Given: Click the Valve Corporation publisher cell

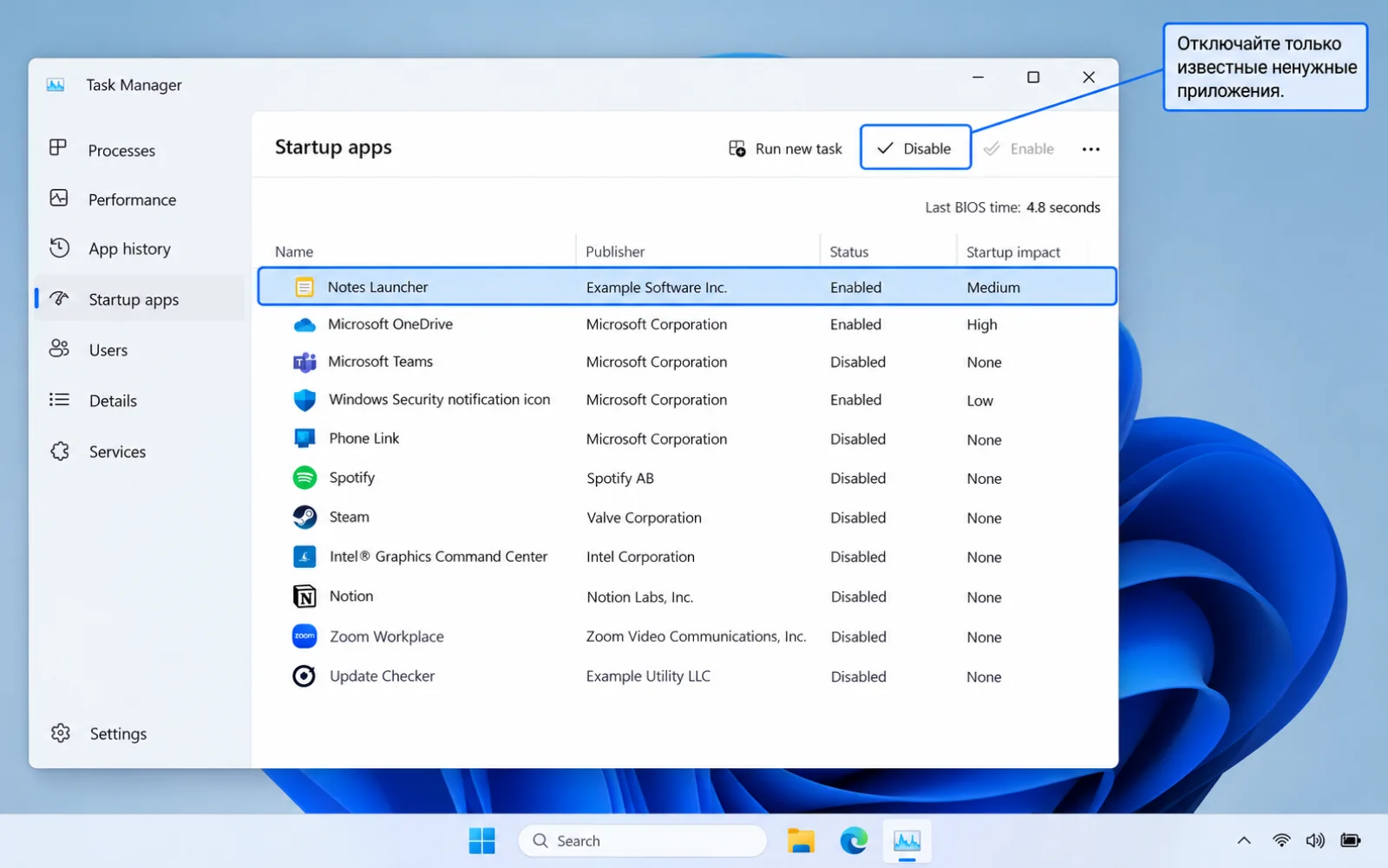Looking at the screenshot, I should point(644,518).
